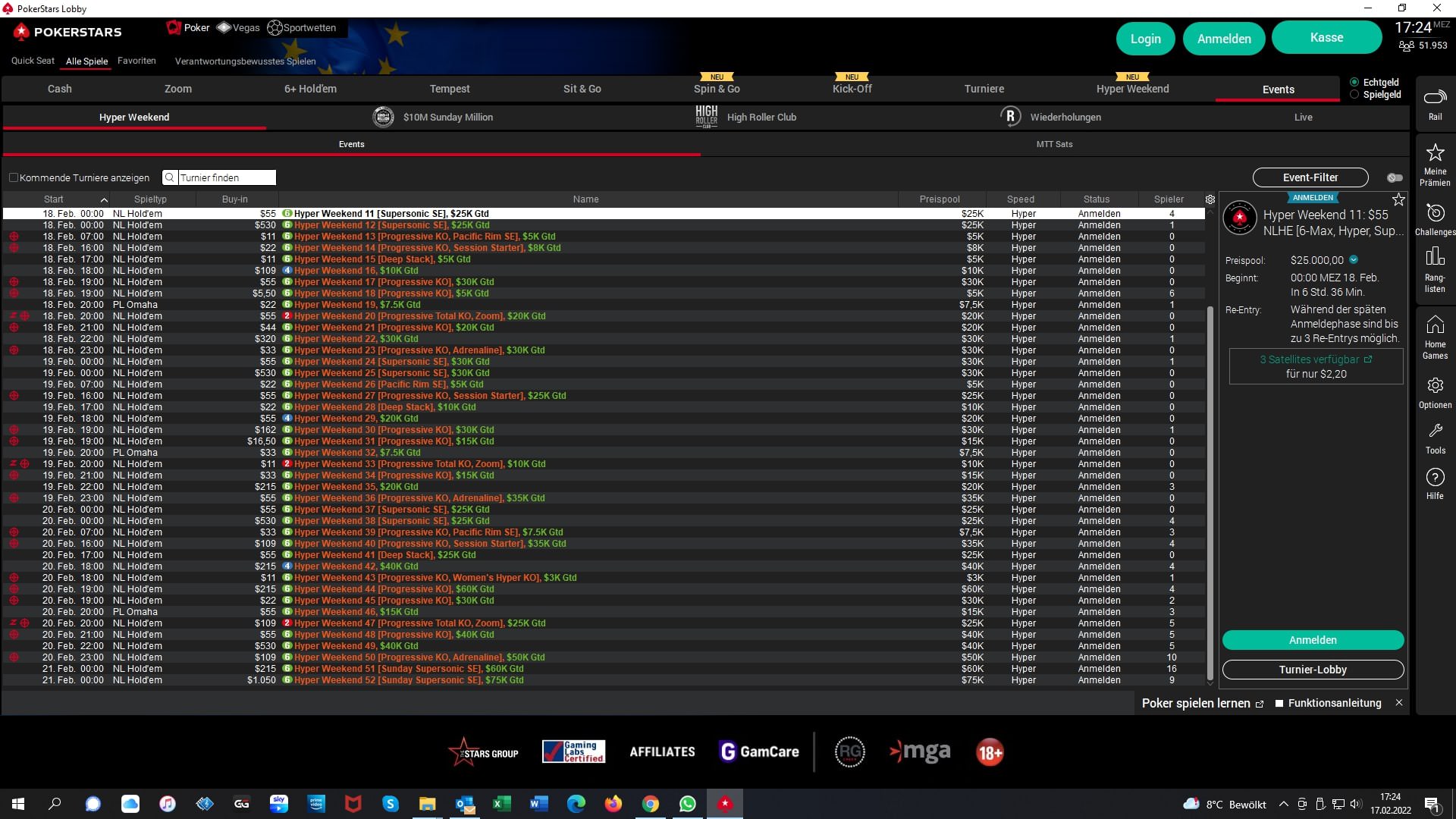Image resolution: width=1456 pixels, height=819 pixels.
Task: Check Kommende Turniere anzeigen checkbox
Action: tap(14, 178)
